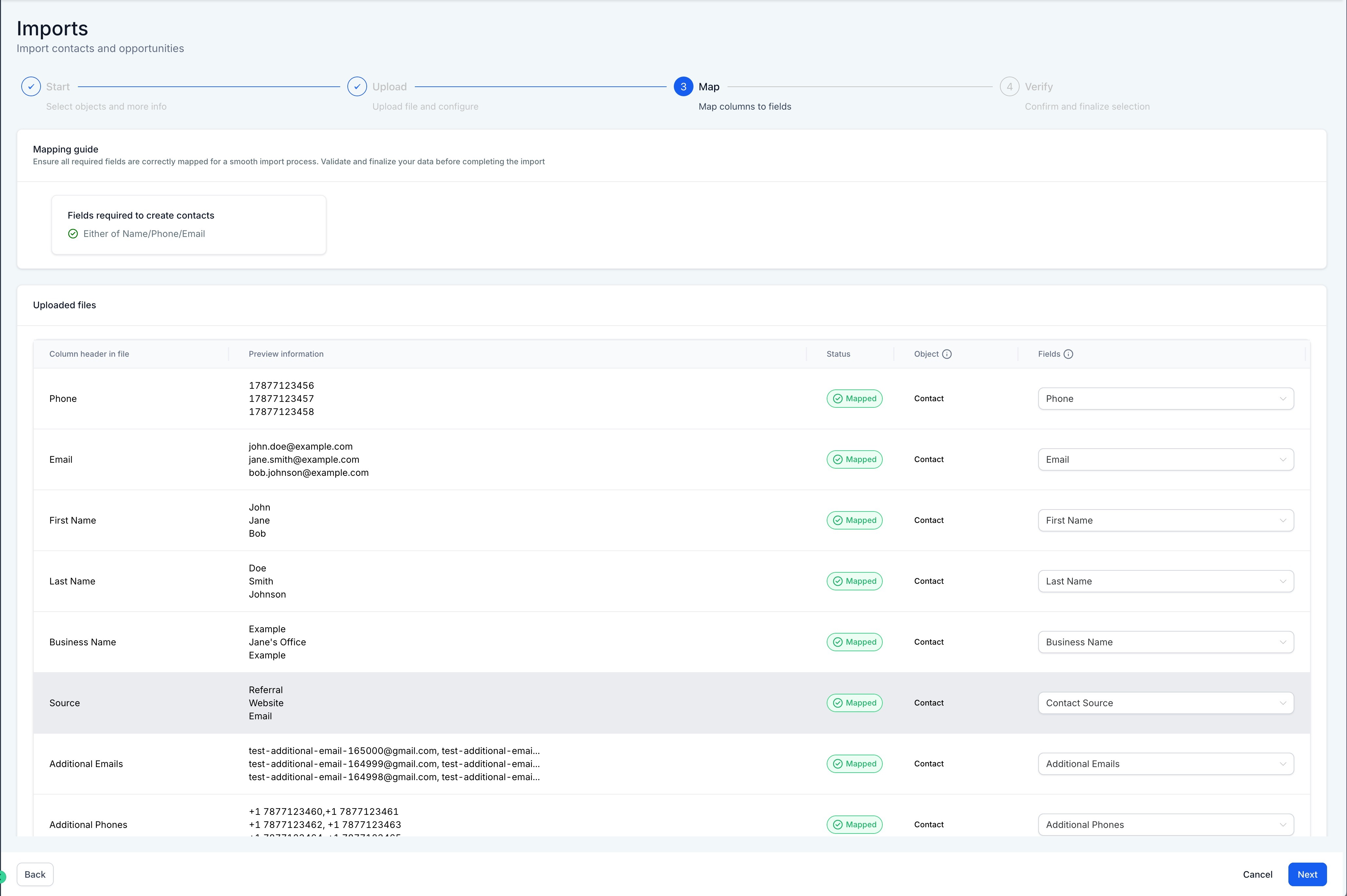The image size is (1347, 896).
Task: Go to the Verify step label
Action: pos(1038,87)
